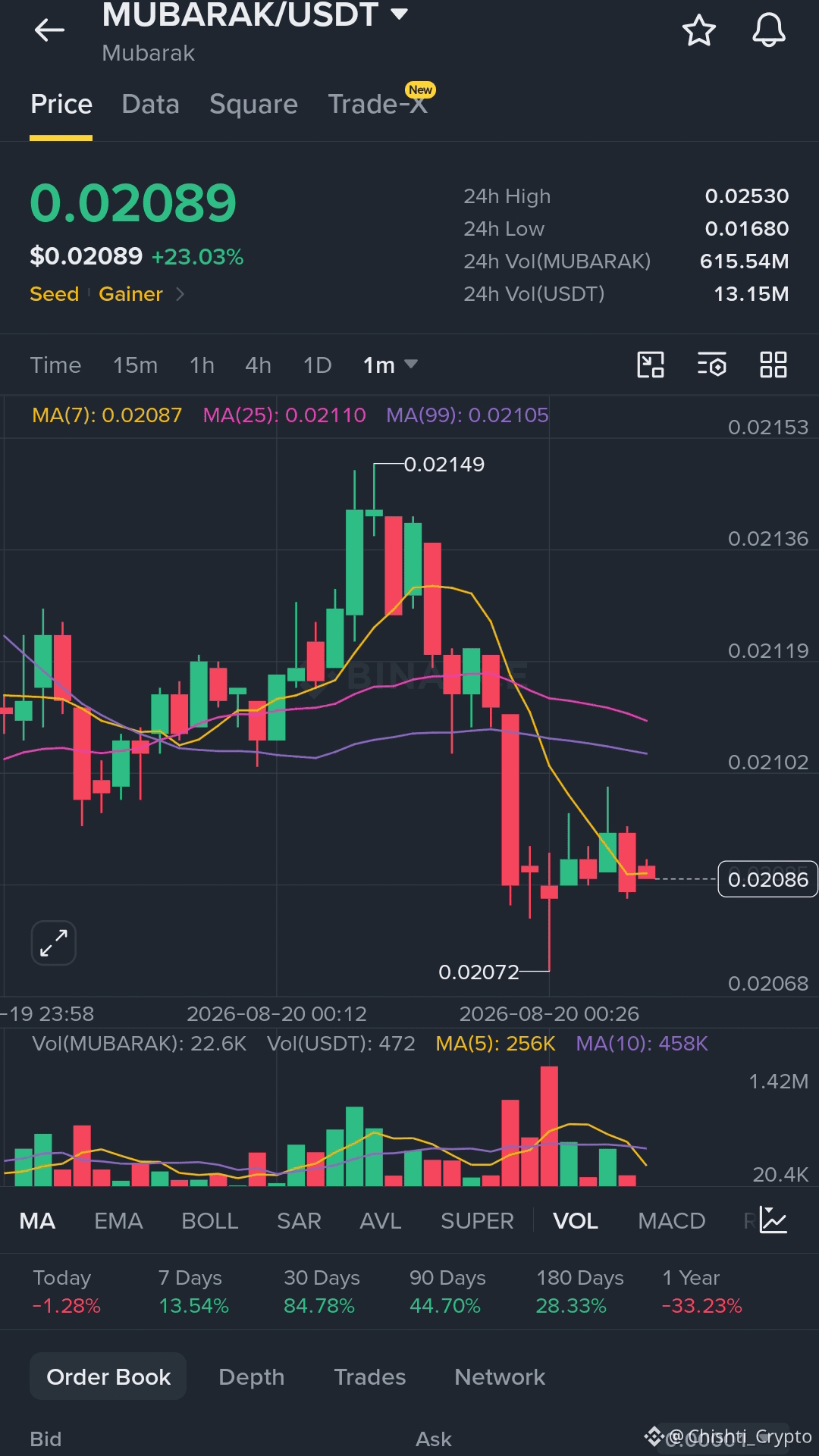Open the Depth tab
The image size is (819, 1456).
(x=251, y=1376)
